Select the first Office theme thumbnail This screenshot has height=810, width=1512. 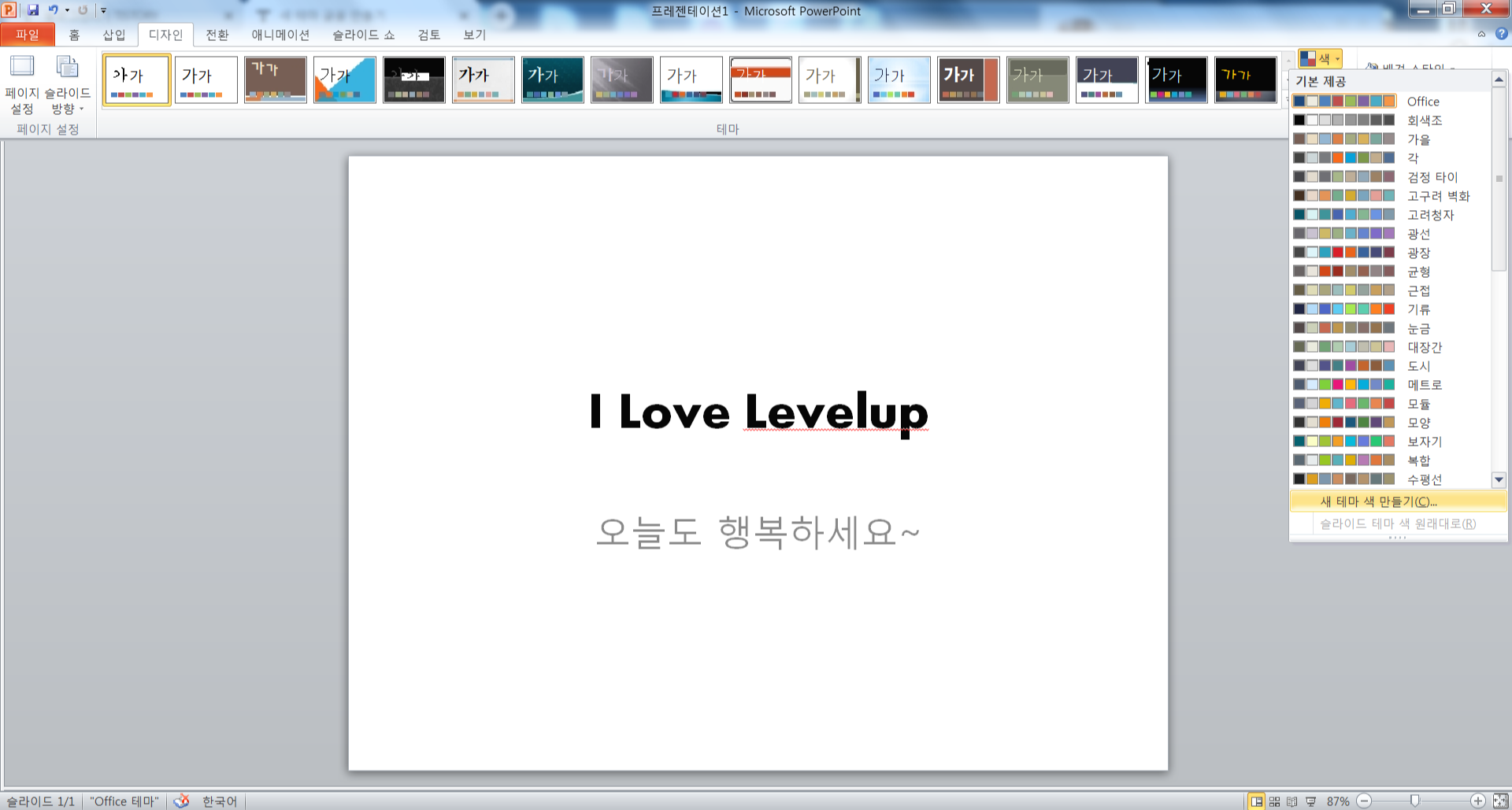point(136,80)
